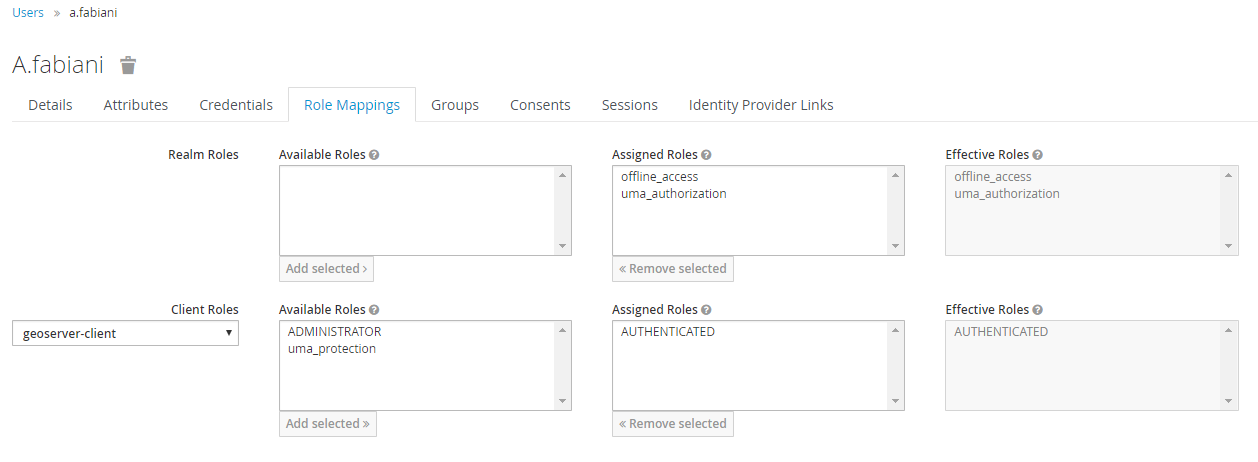Screen dimensions: 1258x462
Task: Click help icon next to Client Effective Roles
Action: [1037, 310]
